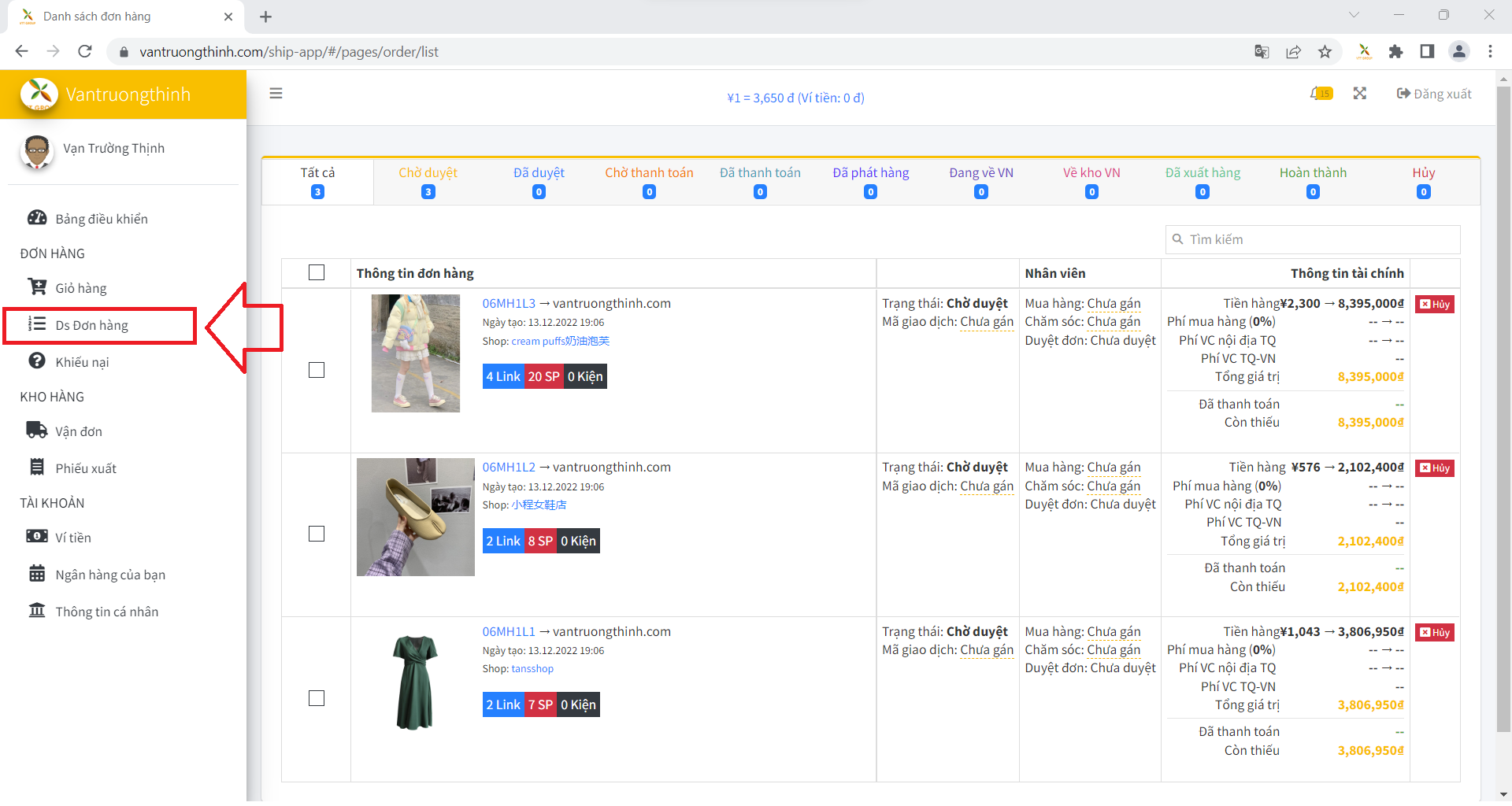
Task: Select the Chờ duyệt tab
Action: coord(428,182)
